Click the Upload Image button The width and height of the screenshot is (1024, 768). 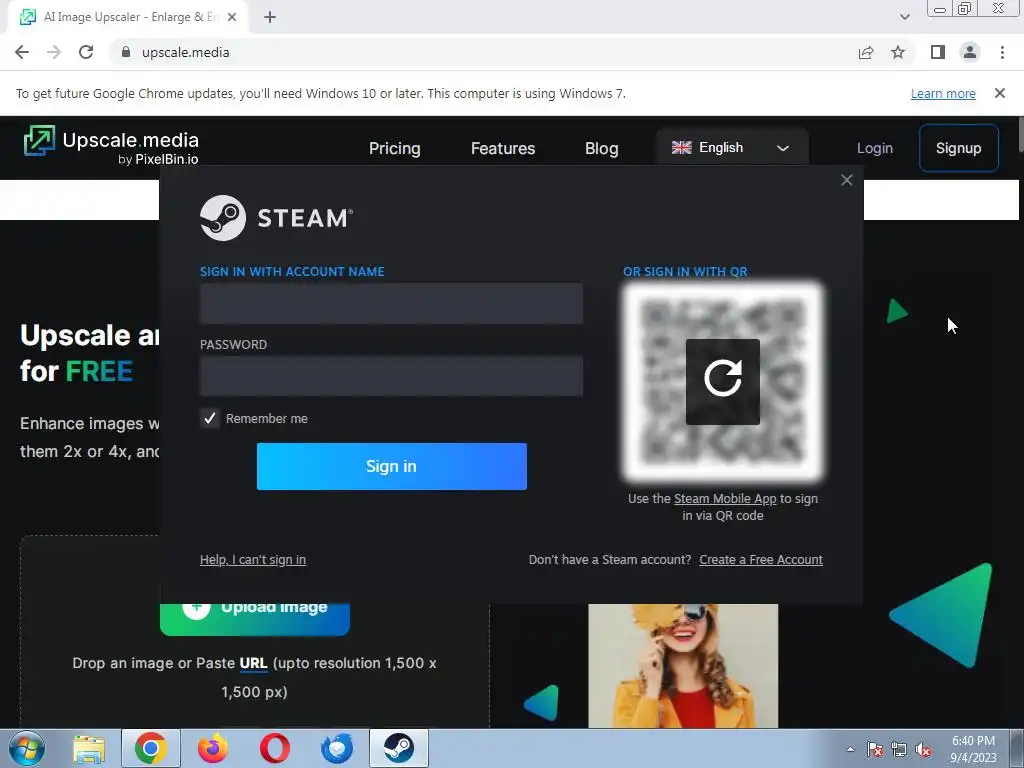(x=255, y=619)
